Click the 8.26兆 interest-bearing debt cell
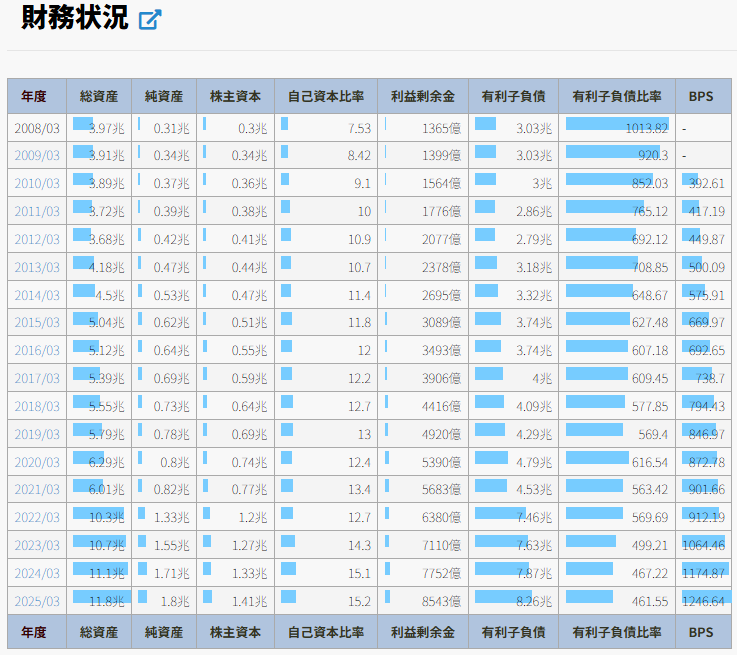Viewport: 737px width, 655px height. point(513,601)
